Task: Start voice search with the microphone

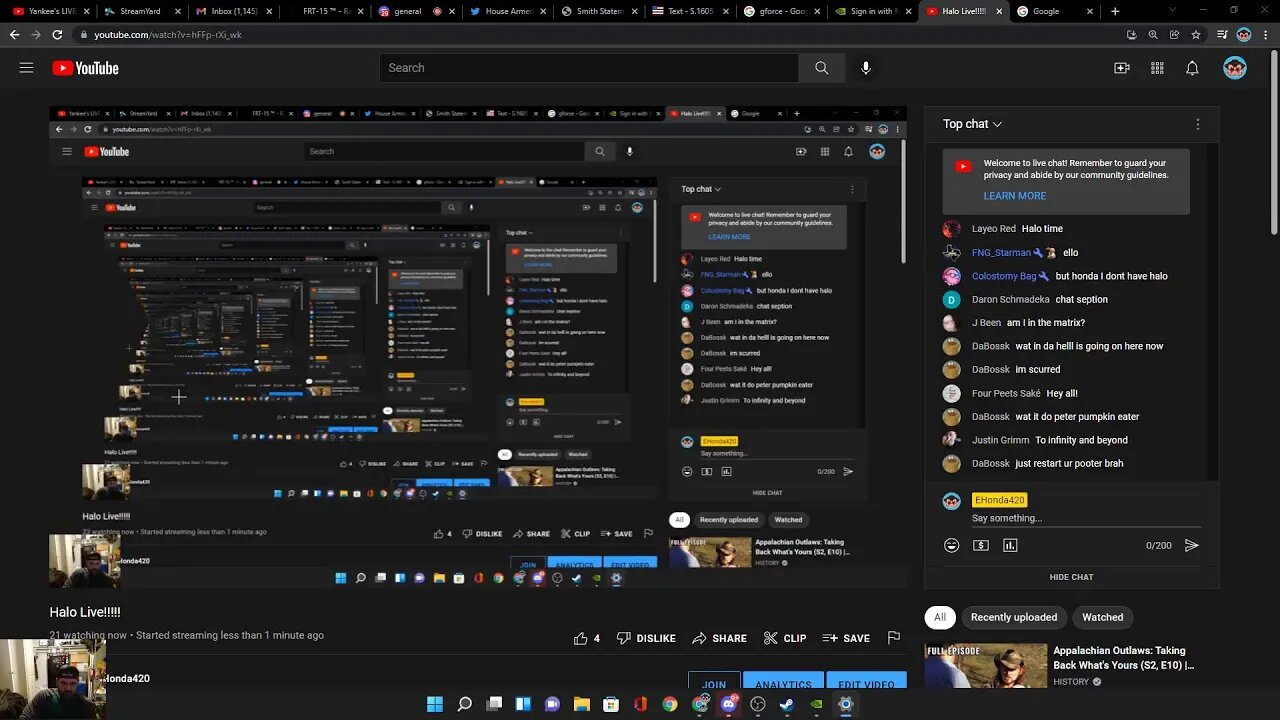Action: tap(866, 68)
